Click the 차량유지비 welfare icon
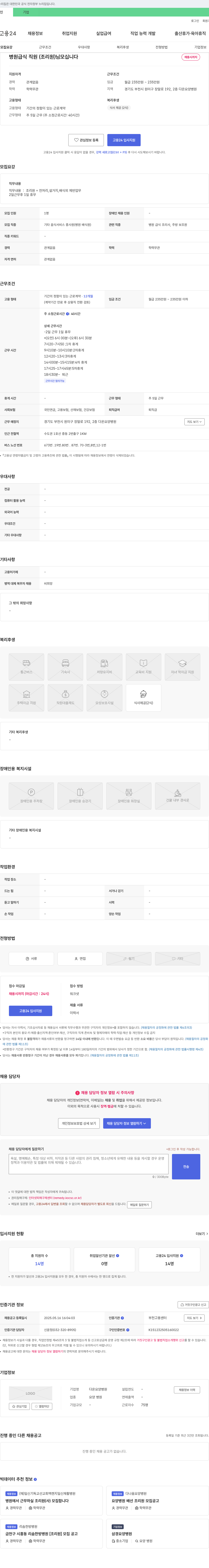 [104, 667]
